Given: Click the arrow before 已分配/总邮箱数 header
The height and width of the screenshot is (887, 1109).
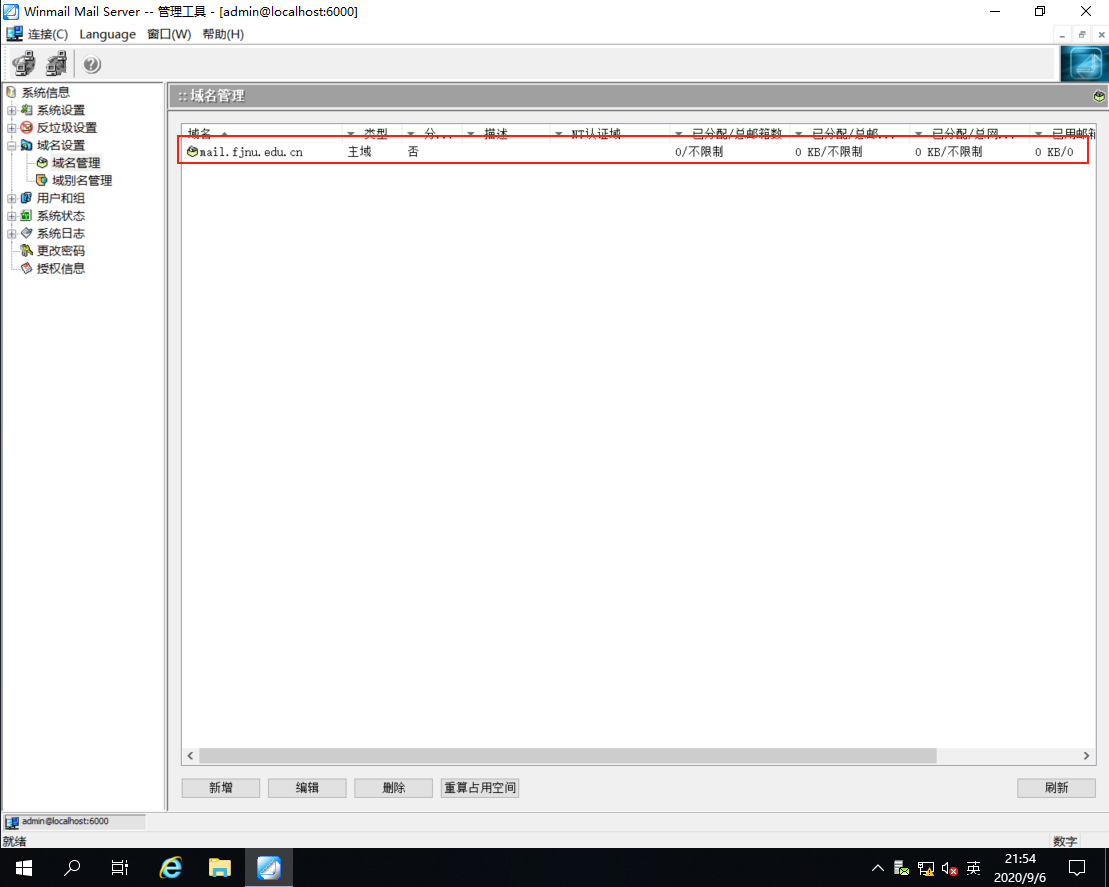Looking at the screenshot, I should tap(679, 134).
